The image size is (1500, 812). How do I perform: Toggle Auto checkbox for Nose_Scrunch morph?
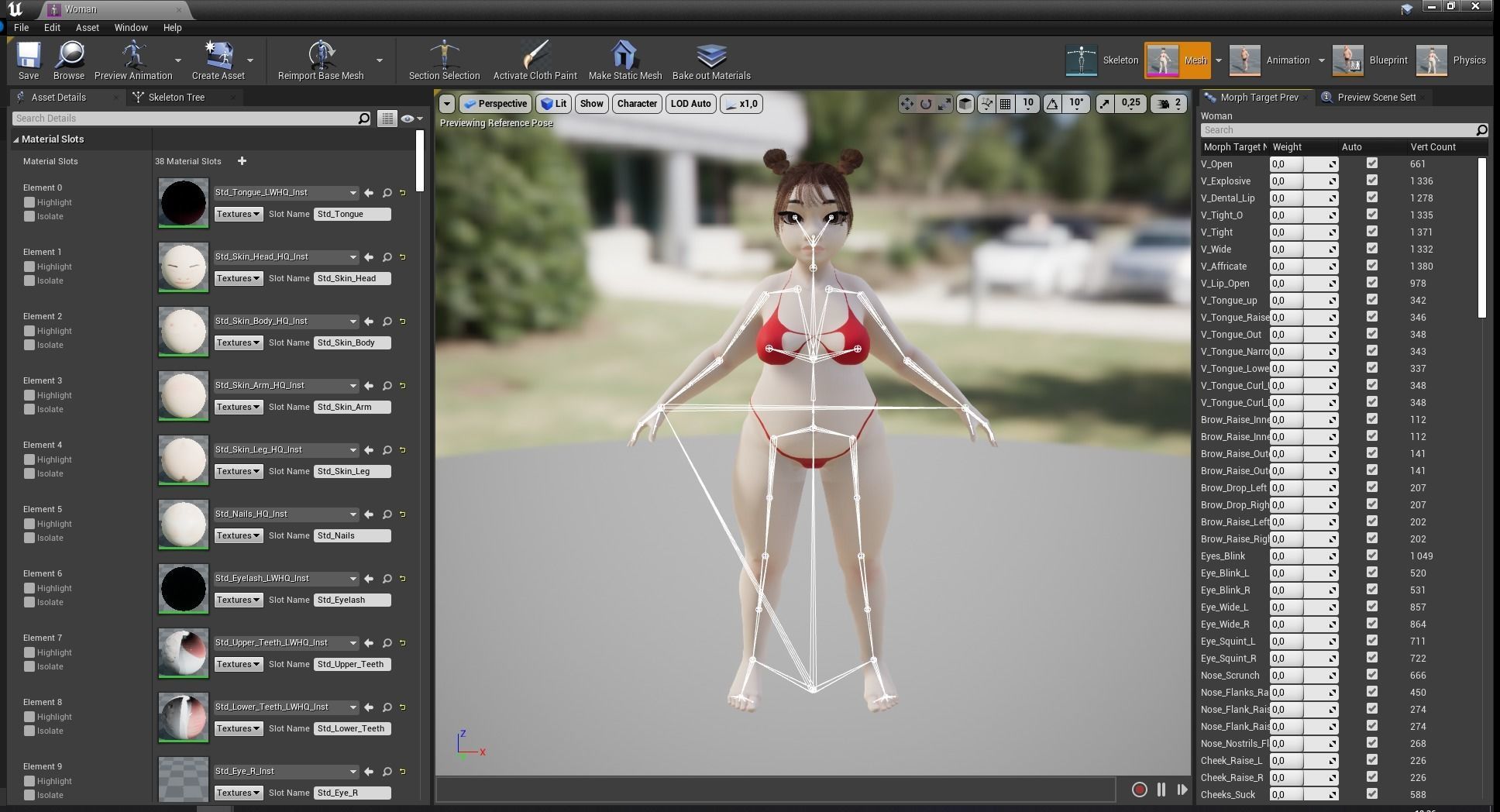point(1372,675)
